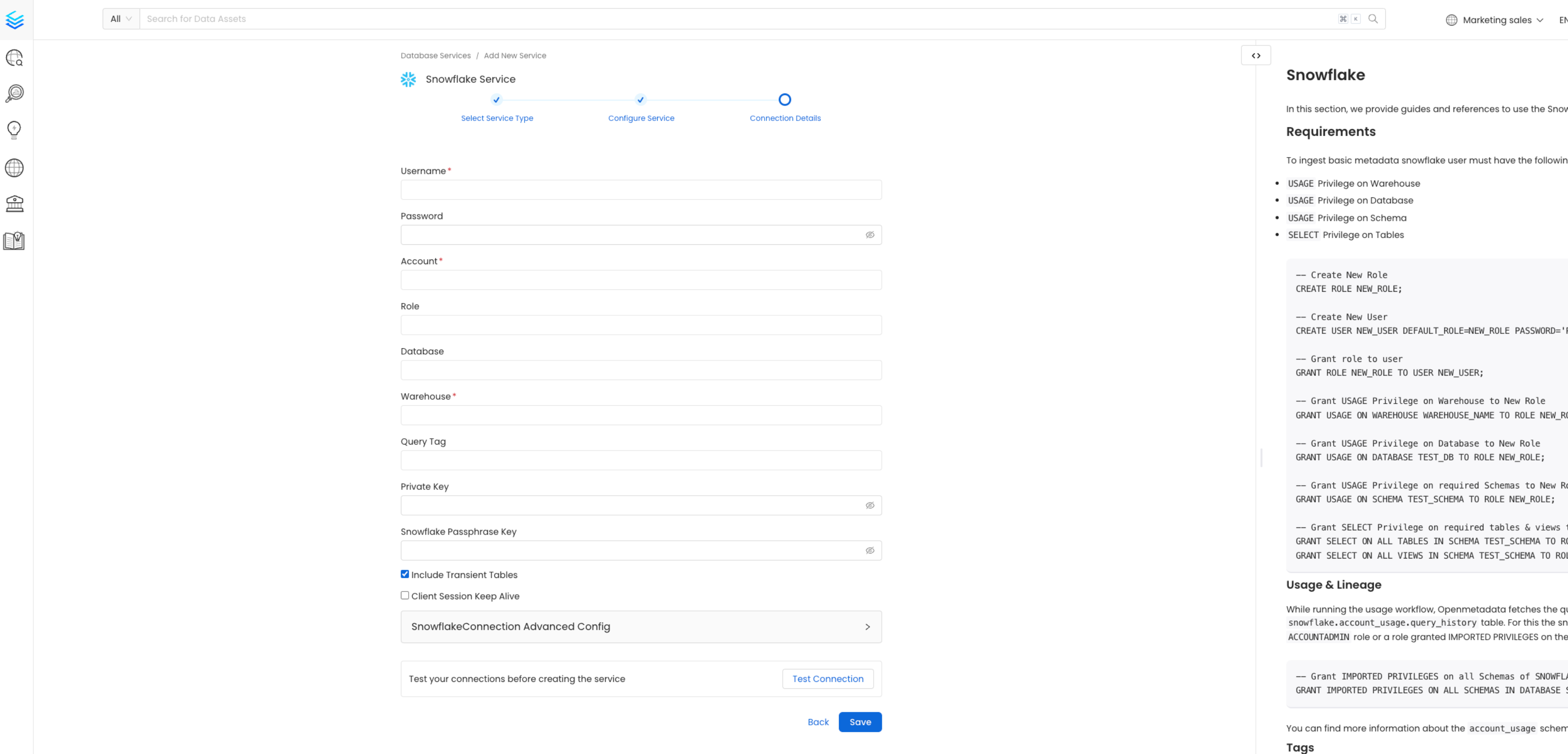The image size is (1568, 754).
Task: Open the Insights lightbulb icon
Action: click(x=15, y=130)
